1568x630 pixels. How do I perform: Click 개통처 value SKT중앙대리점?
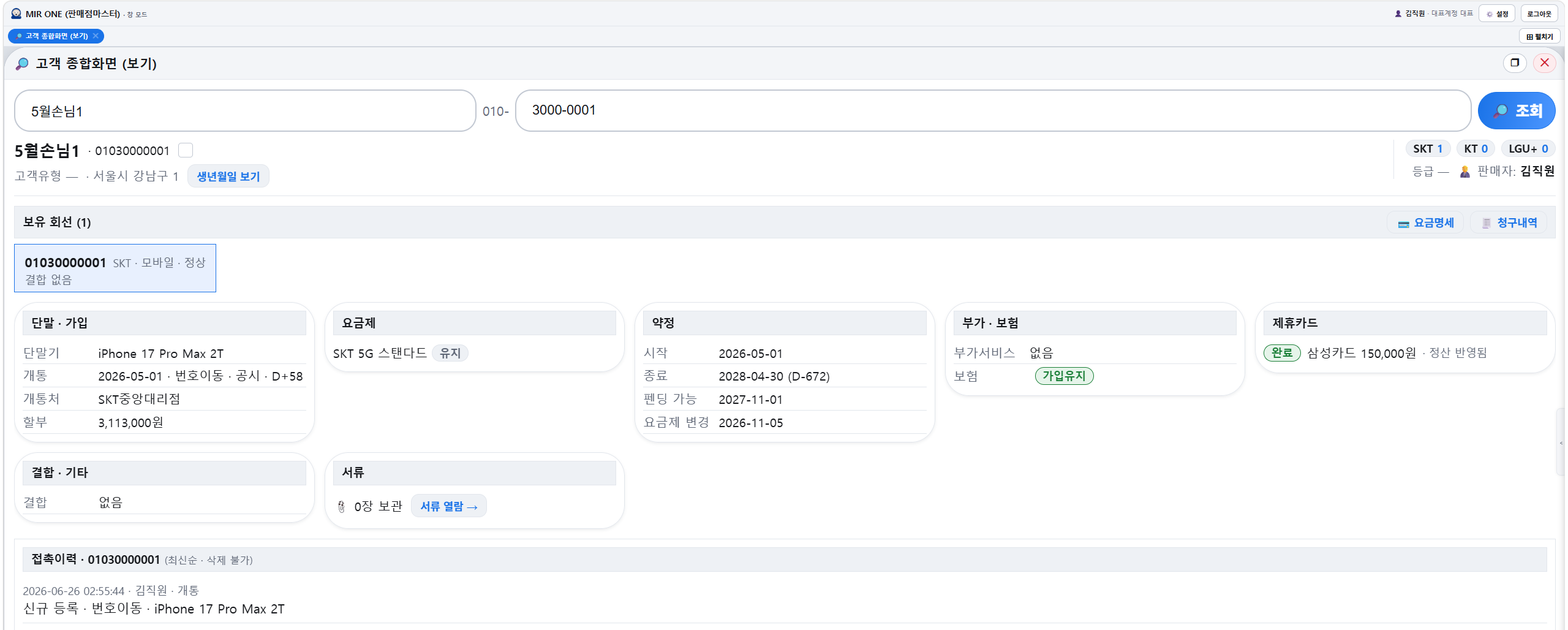tap(139, 400)
